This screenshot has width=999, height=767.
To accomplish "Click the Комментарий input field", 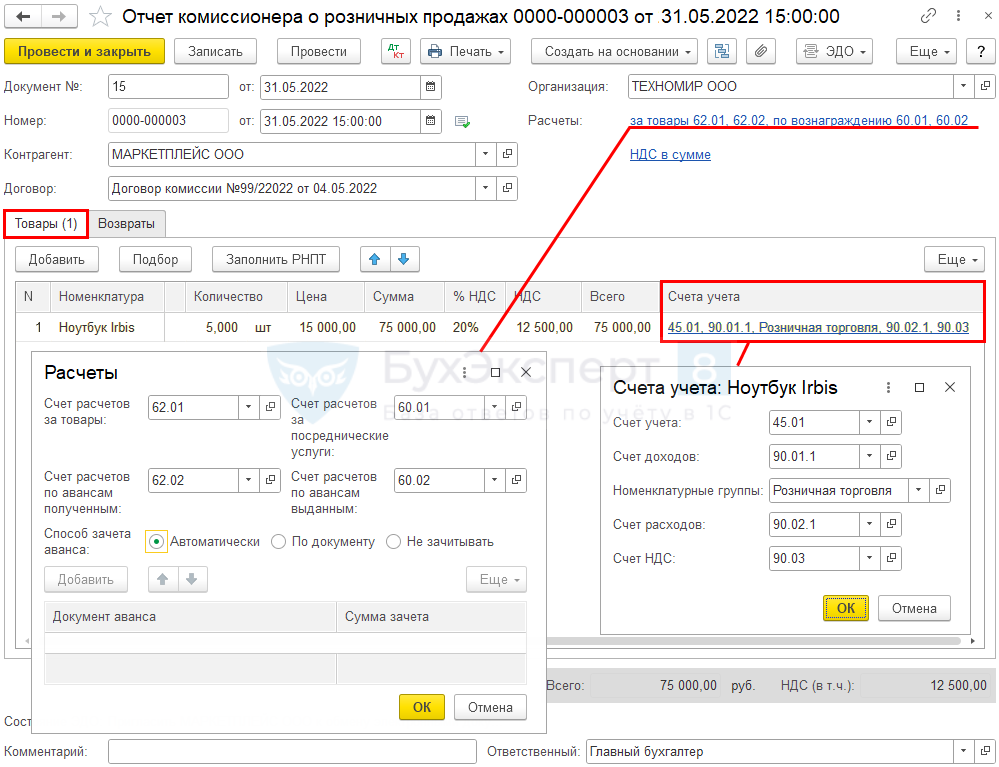I will click(292, 751).
